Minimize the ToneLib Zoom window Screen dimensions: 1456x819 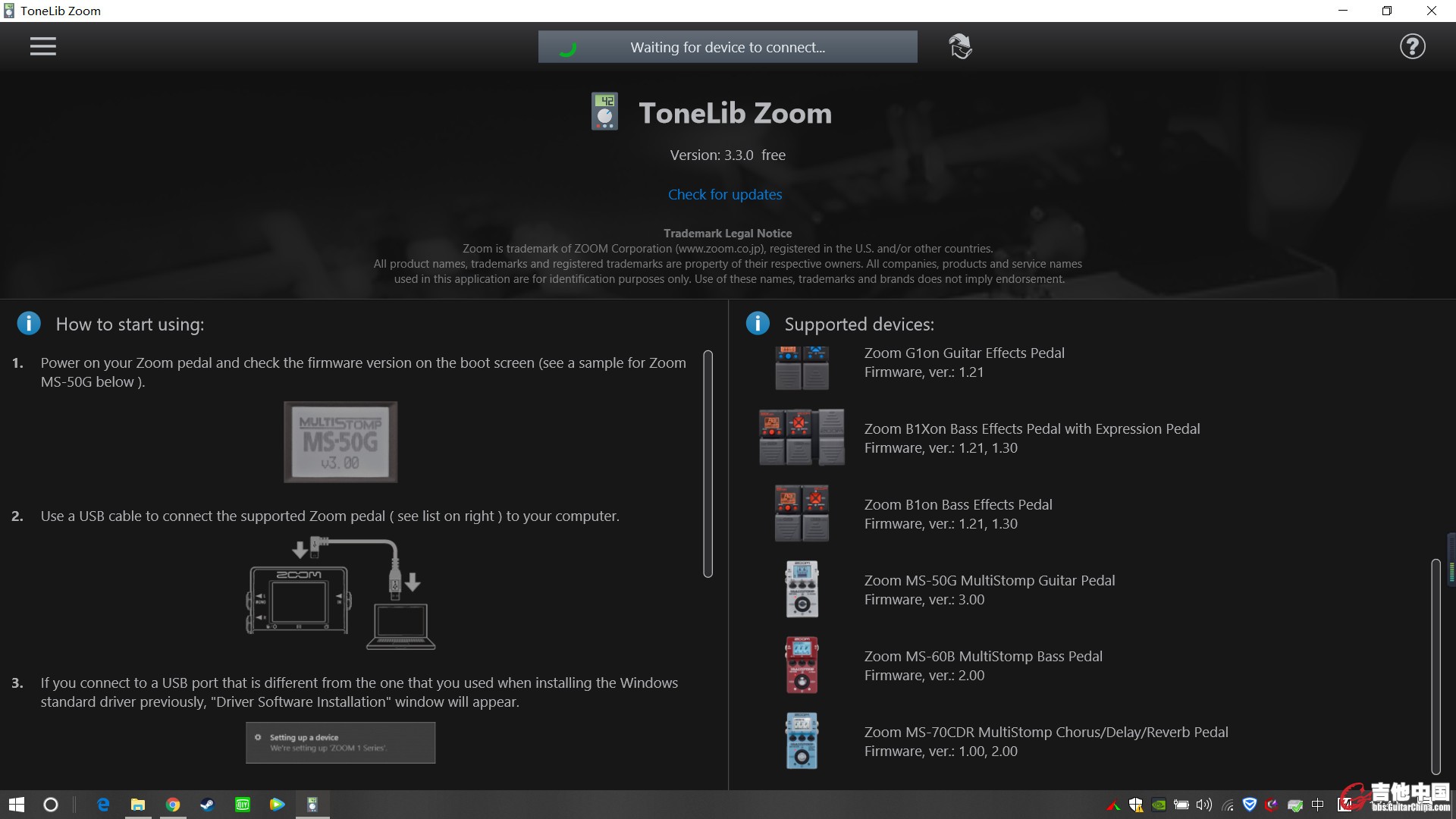click(x=1343, y=11)
